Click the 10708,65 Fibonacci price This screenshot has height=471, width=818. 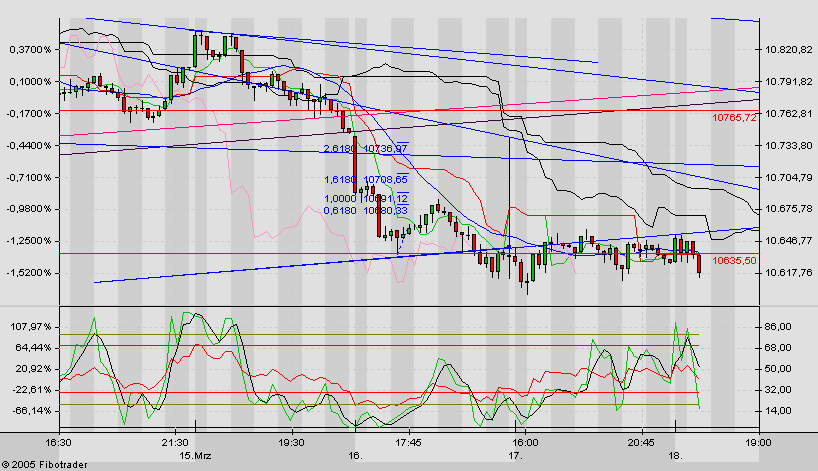[386, 179]
